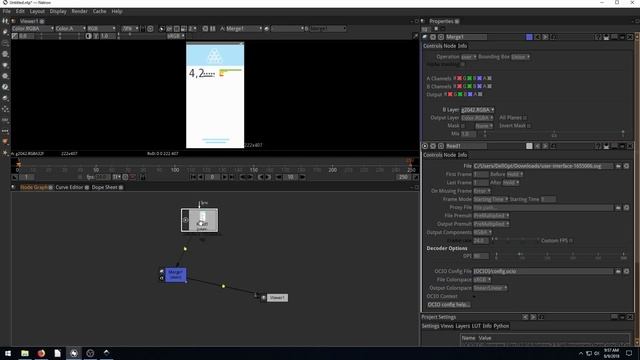Viewport: 640px width, 360px height.
Task: Enable the All Planes checkbox
Action: (525, 118)
